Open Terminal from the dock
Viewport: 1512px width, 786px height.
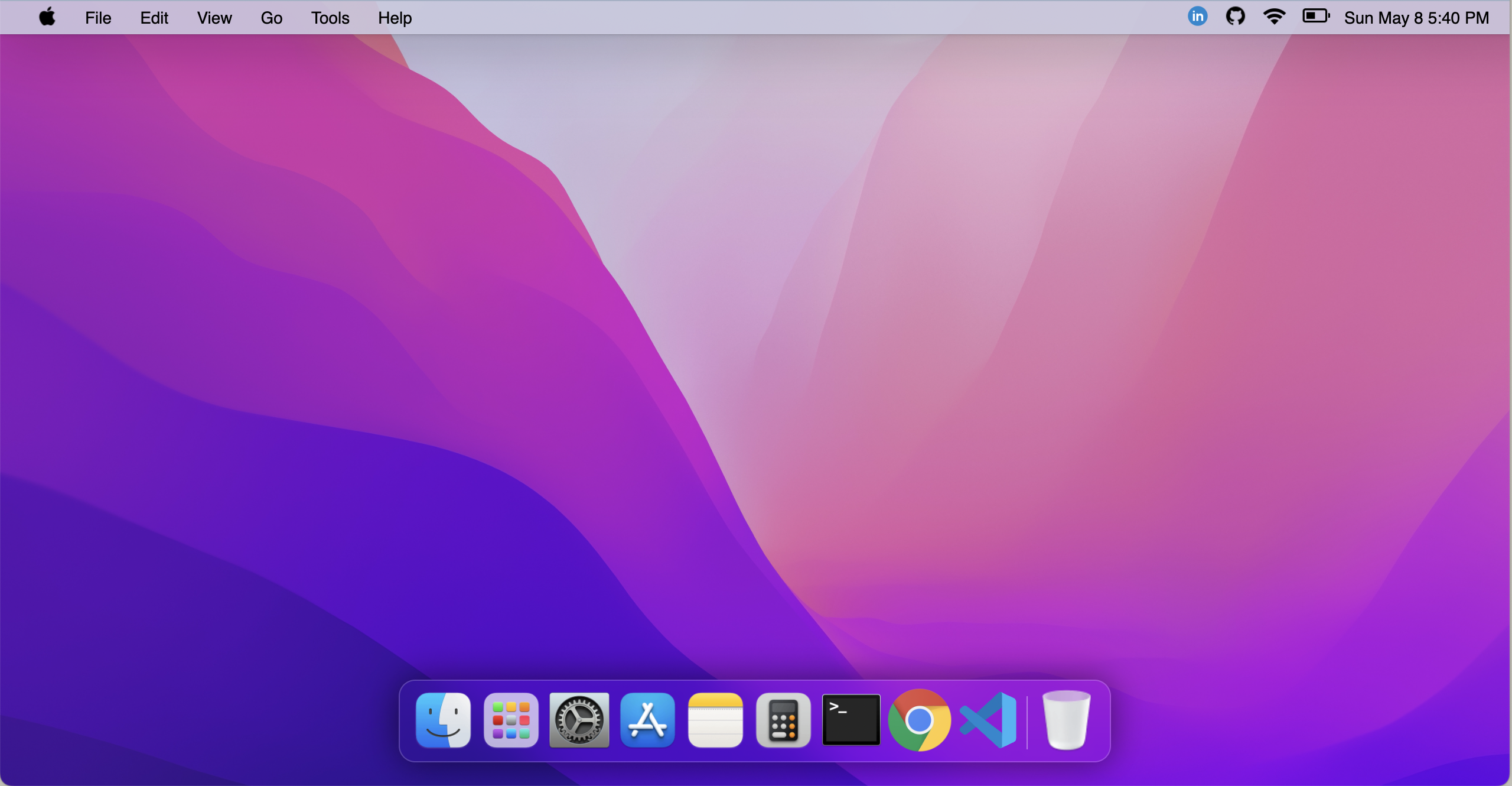pyautogui.click(x=851, y=720)
